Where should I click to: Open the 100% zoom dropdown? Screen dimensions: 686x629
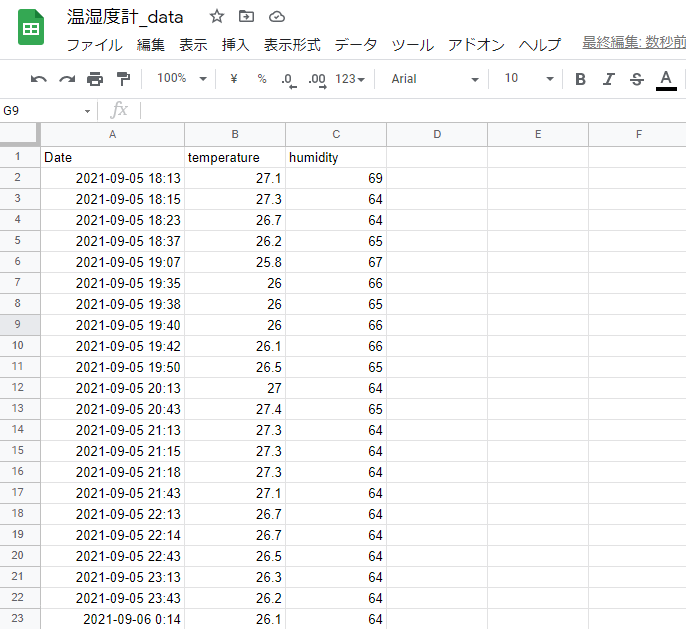coord(181,79)
